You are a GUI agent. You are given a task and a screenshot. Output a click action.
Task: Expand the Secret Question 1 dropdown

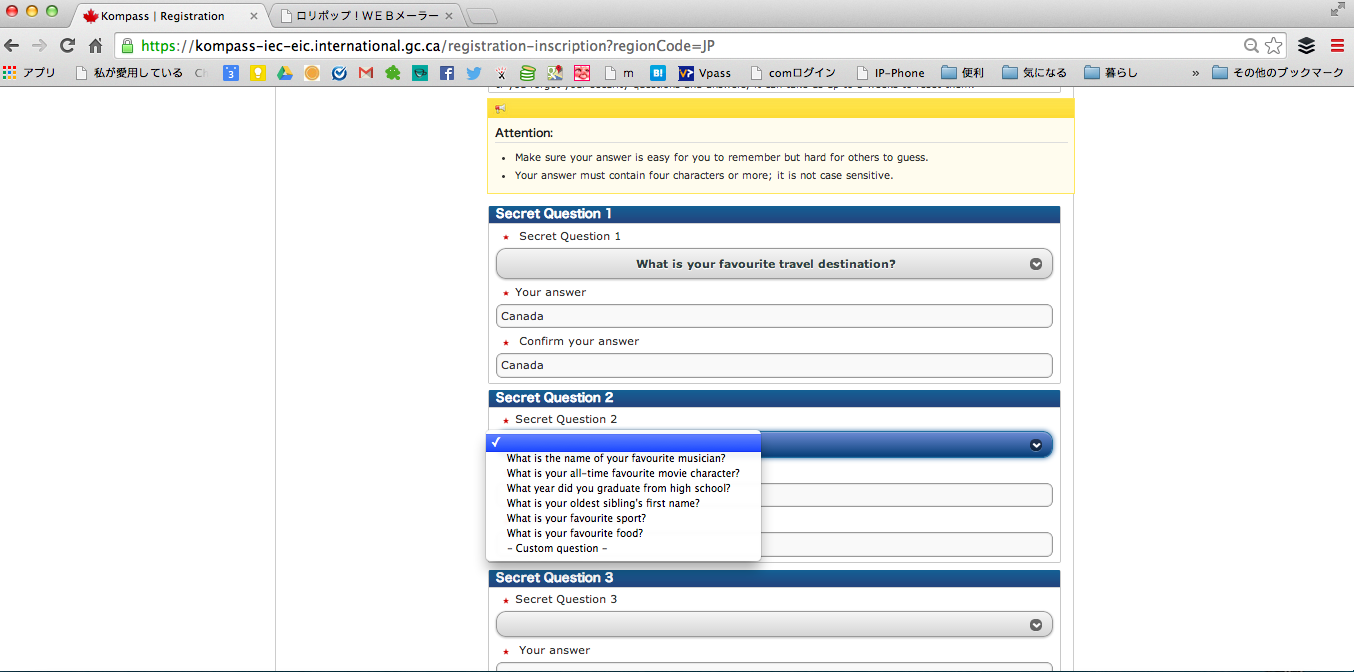tap(774, 264)
